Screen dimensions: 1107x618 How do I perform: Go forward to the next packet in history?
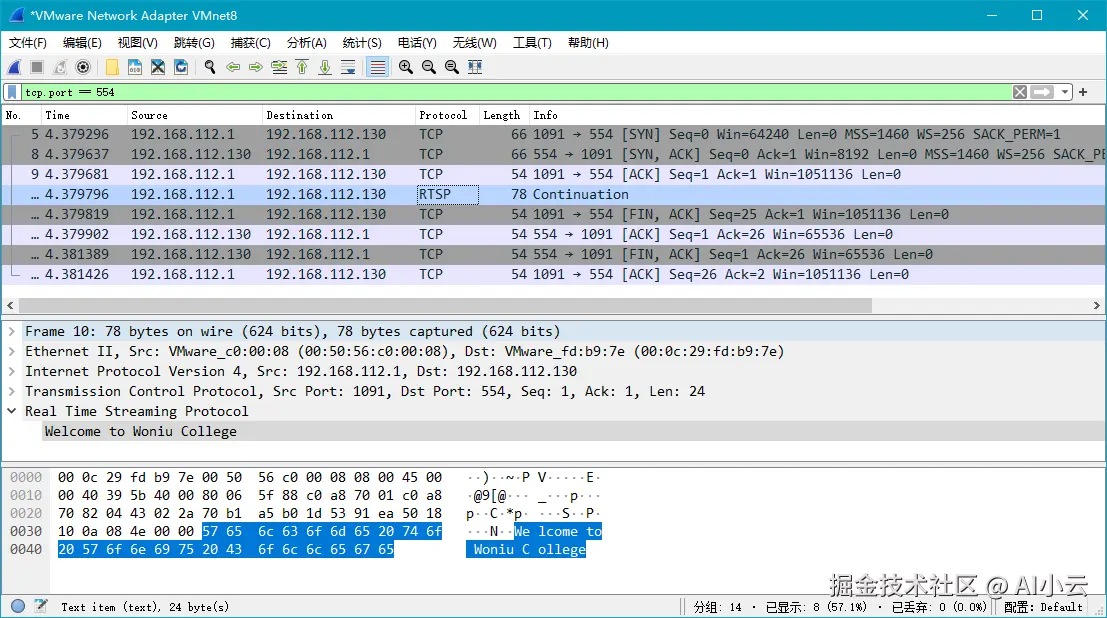pos(256,67)
